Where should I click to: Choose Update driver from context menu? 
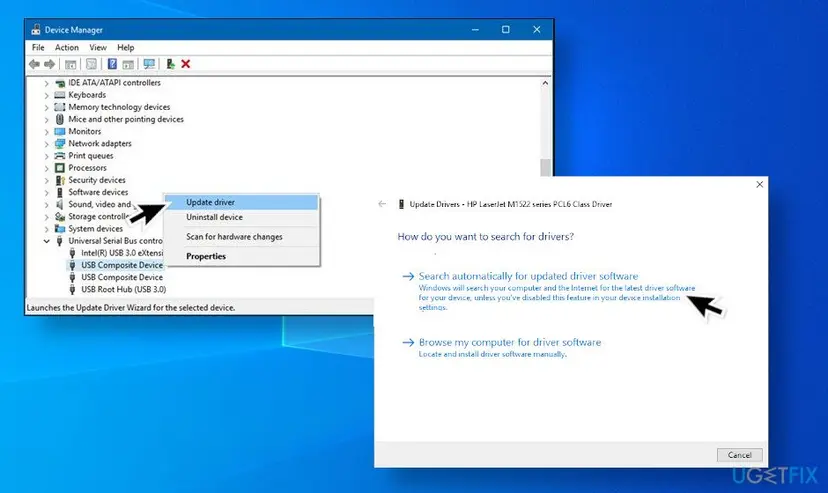tap(242, 202)
